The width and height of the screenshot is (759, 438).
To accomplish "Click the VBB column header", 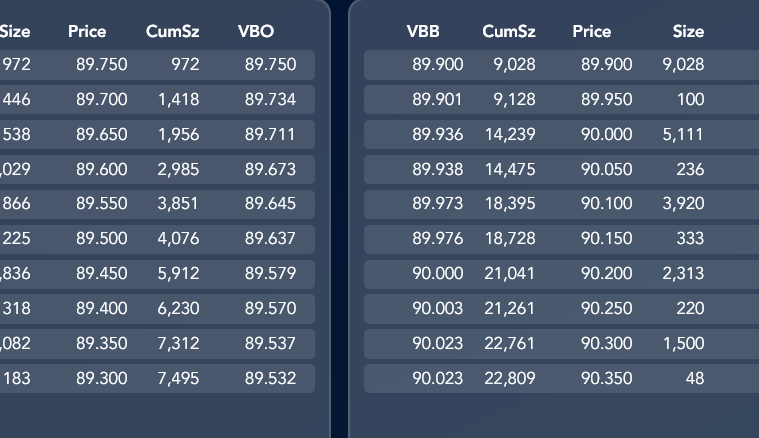I will coord(423,31).
